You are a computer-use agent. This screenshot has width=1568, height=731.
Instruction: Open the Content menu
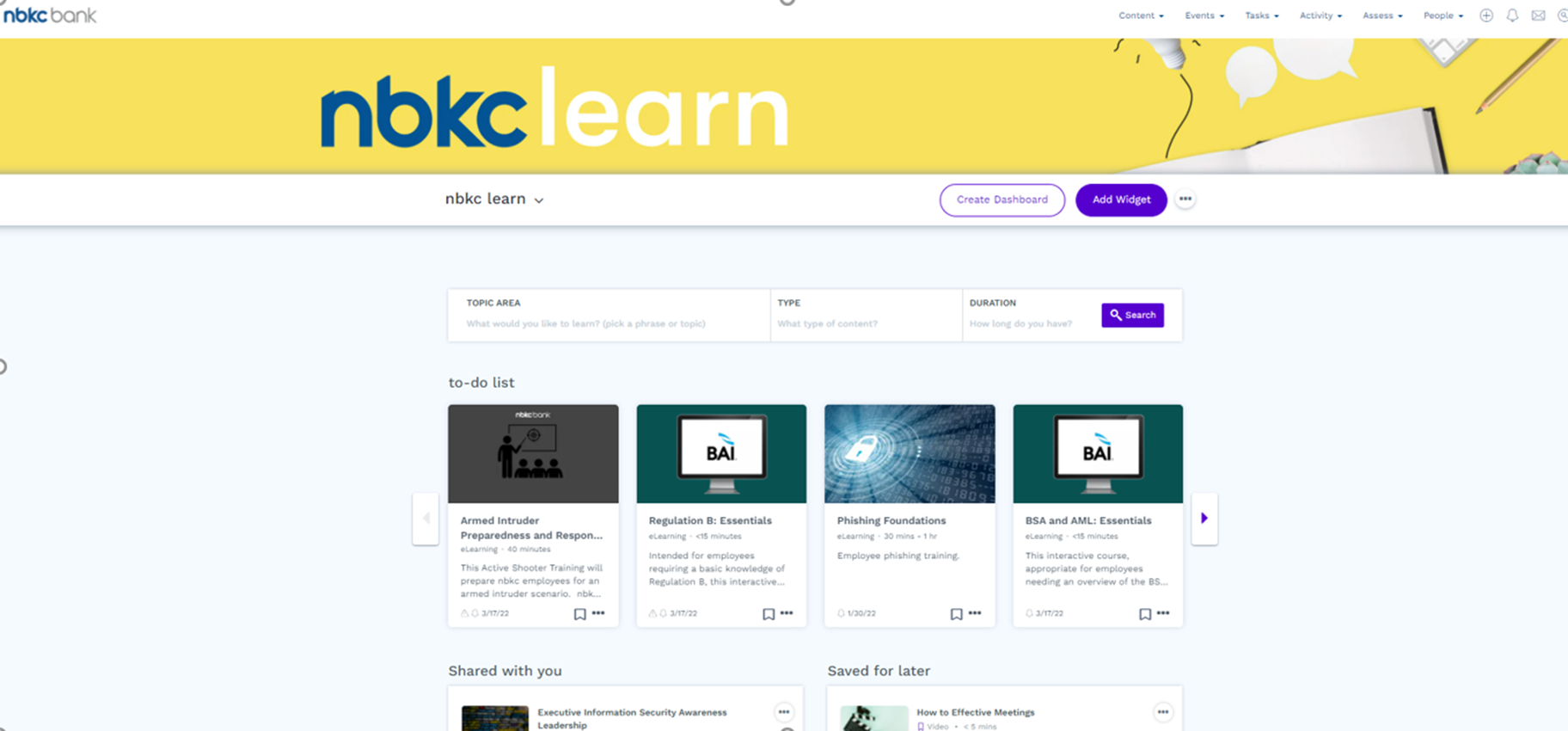(1140, 15)
